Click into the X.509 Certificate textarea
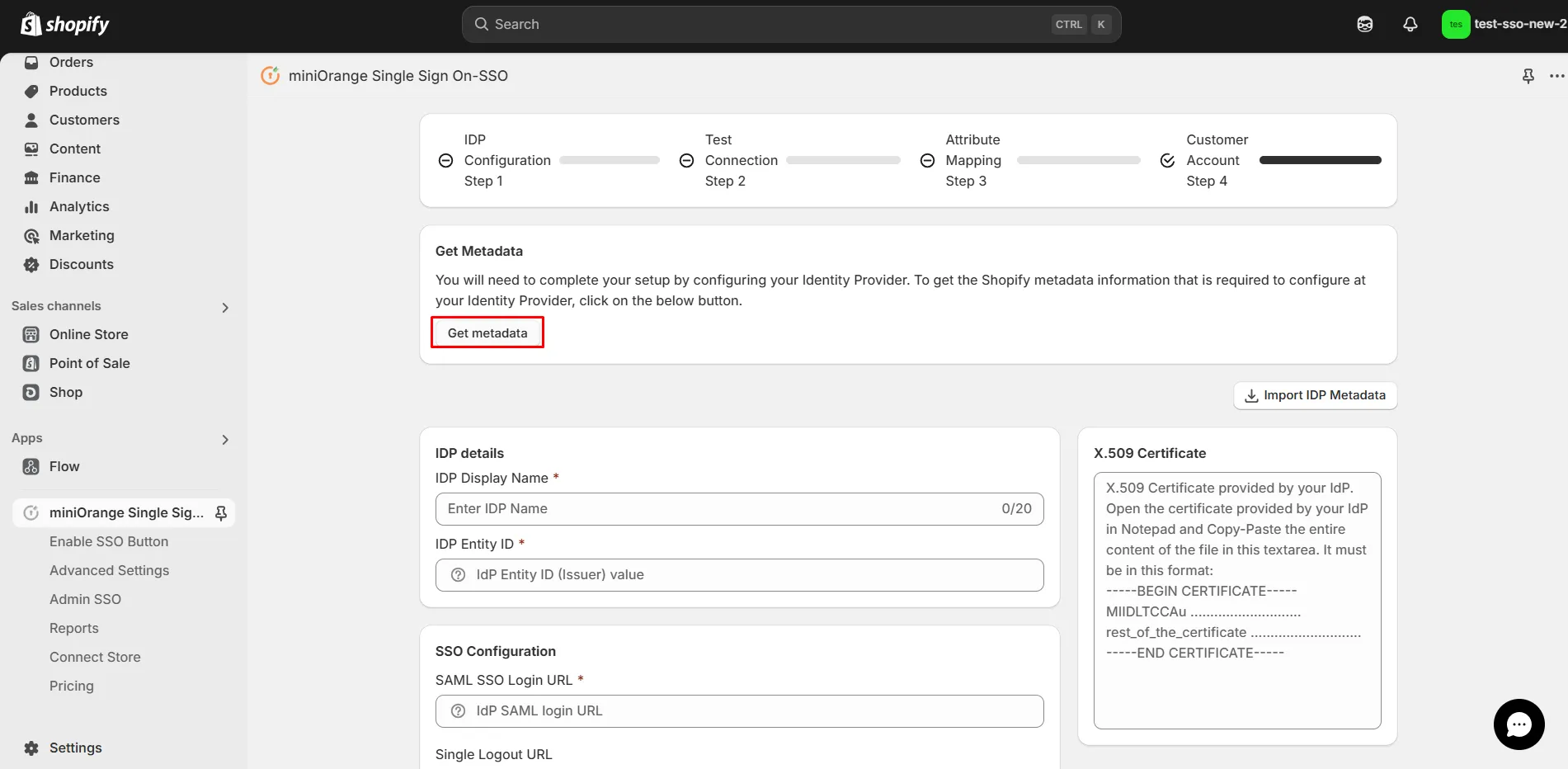The height and width of the screenshot is (769, 1568). [x=1237, y=601]
